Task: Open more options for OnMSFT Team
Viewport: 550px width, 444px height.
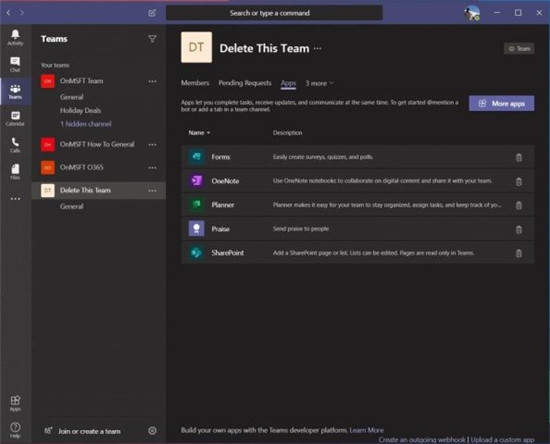Action: pyautogui.click(x=152, y=81)
